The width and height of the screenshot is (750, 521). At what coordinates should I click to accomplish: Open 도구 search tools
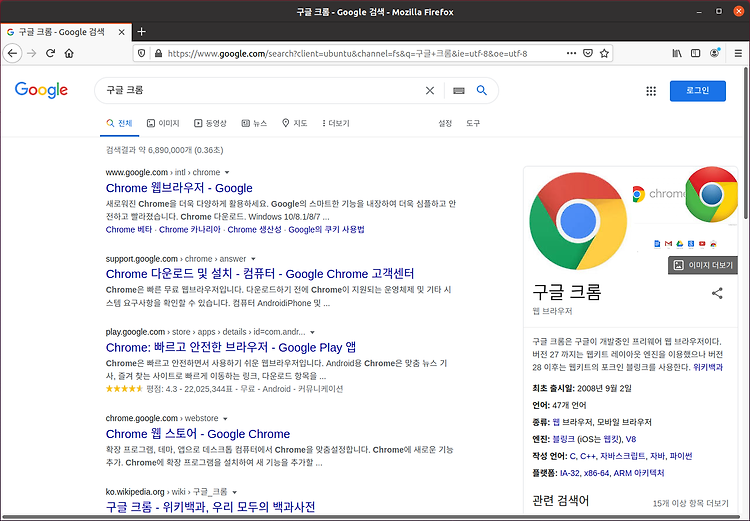pyautogui.click(x=473, y=123)
